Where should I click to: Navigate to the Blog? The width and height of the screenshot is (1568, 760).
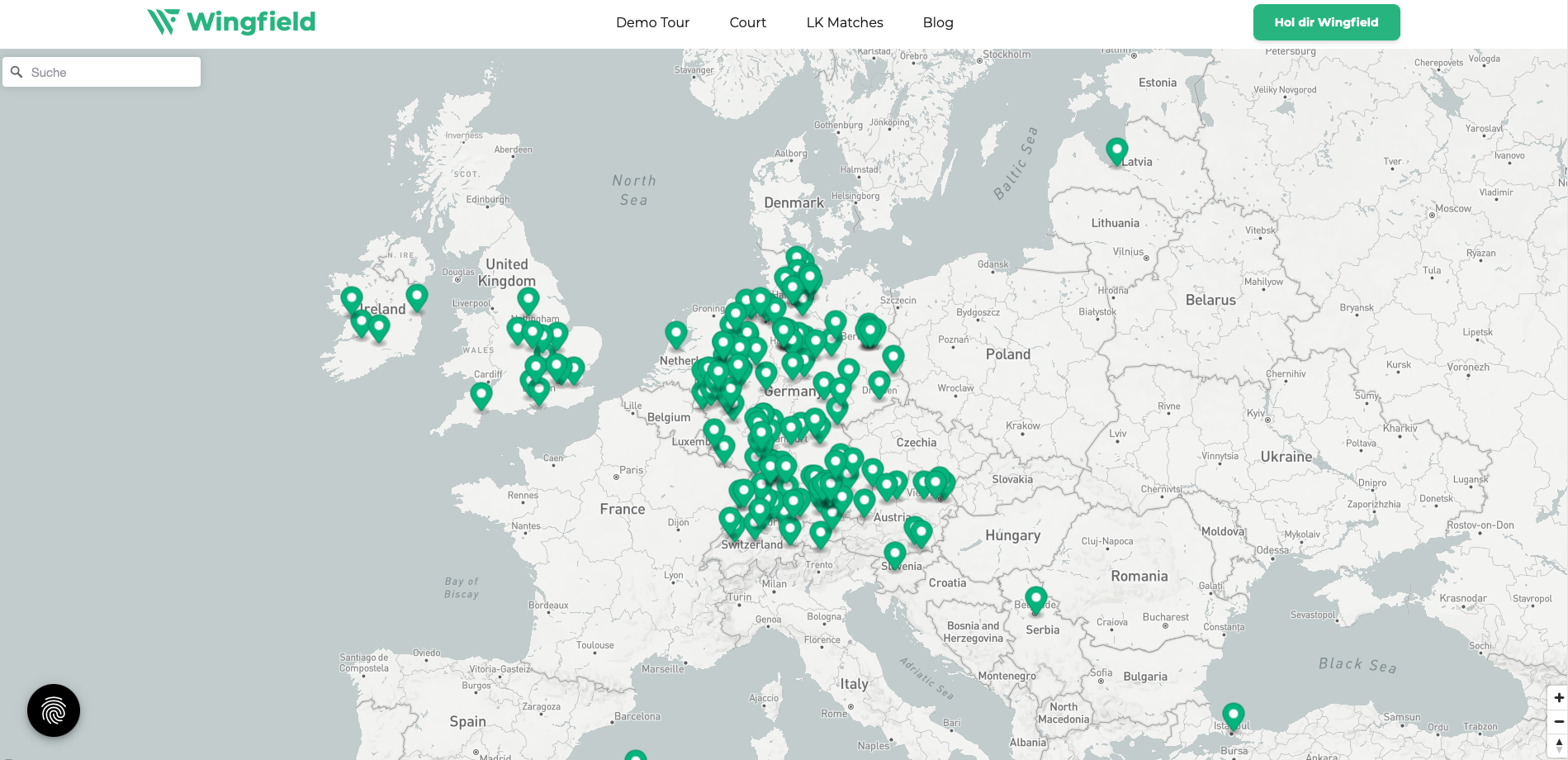click(937, 22)
